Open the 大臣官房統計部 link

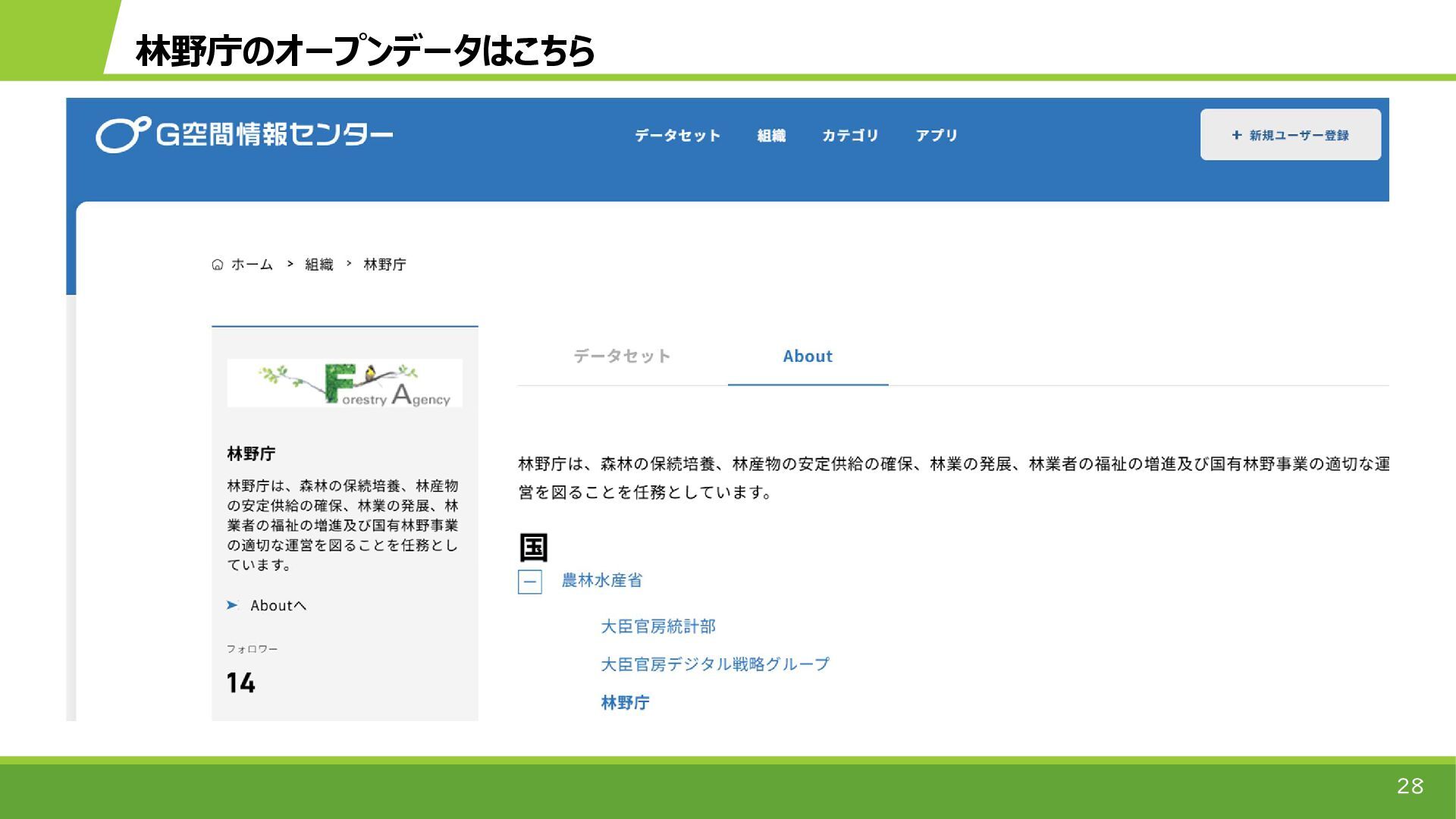tap(657, 626)
